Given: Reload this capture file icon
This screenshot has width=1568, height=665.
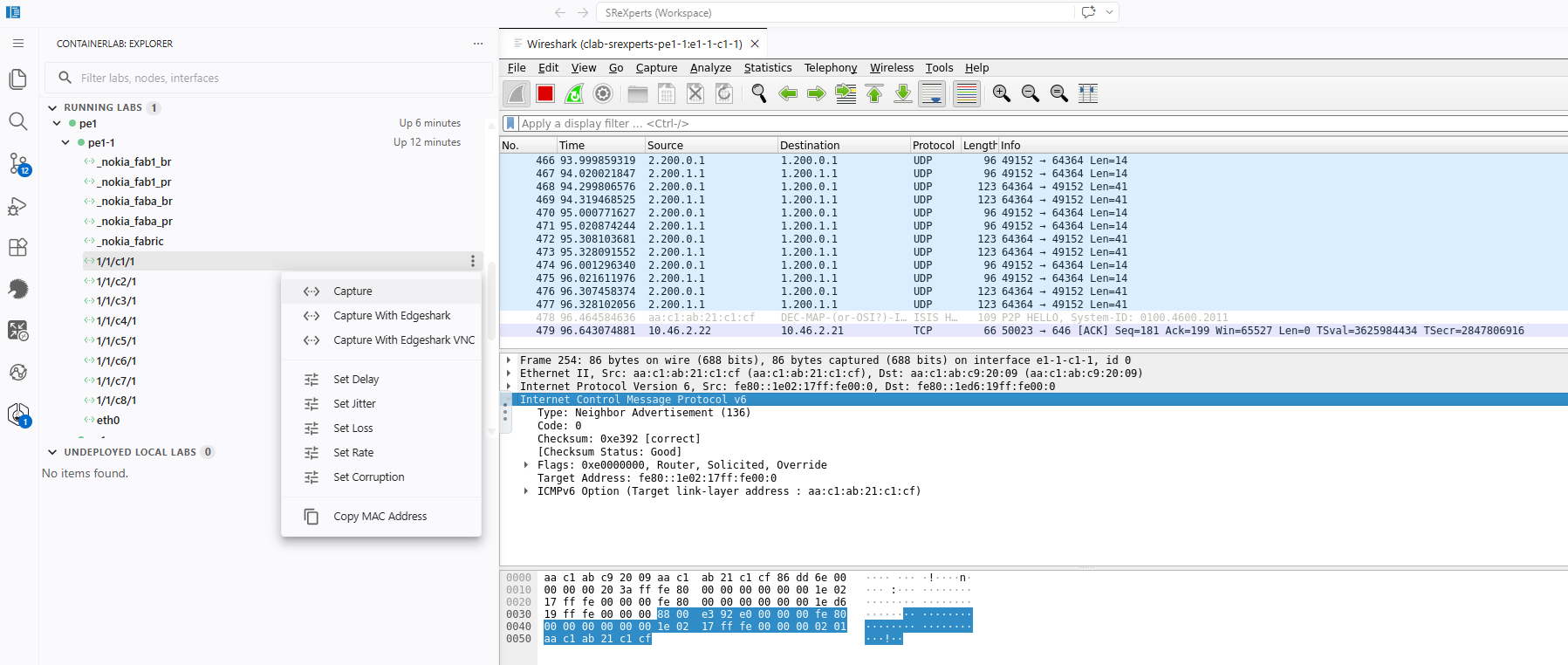Looking at the screenshot, I should [x=724, y=93].
